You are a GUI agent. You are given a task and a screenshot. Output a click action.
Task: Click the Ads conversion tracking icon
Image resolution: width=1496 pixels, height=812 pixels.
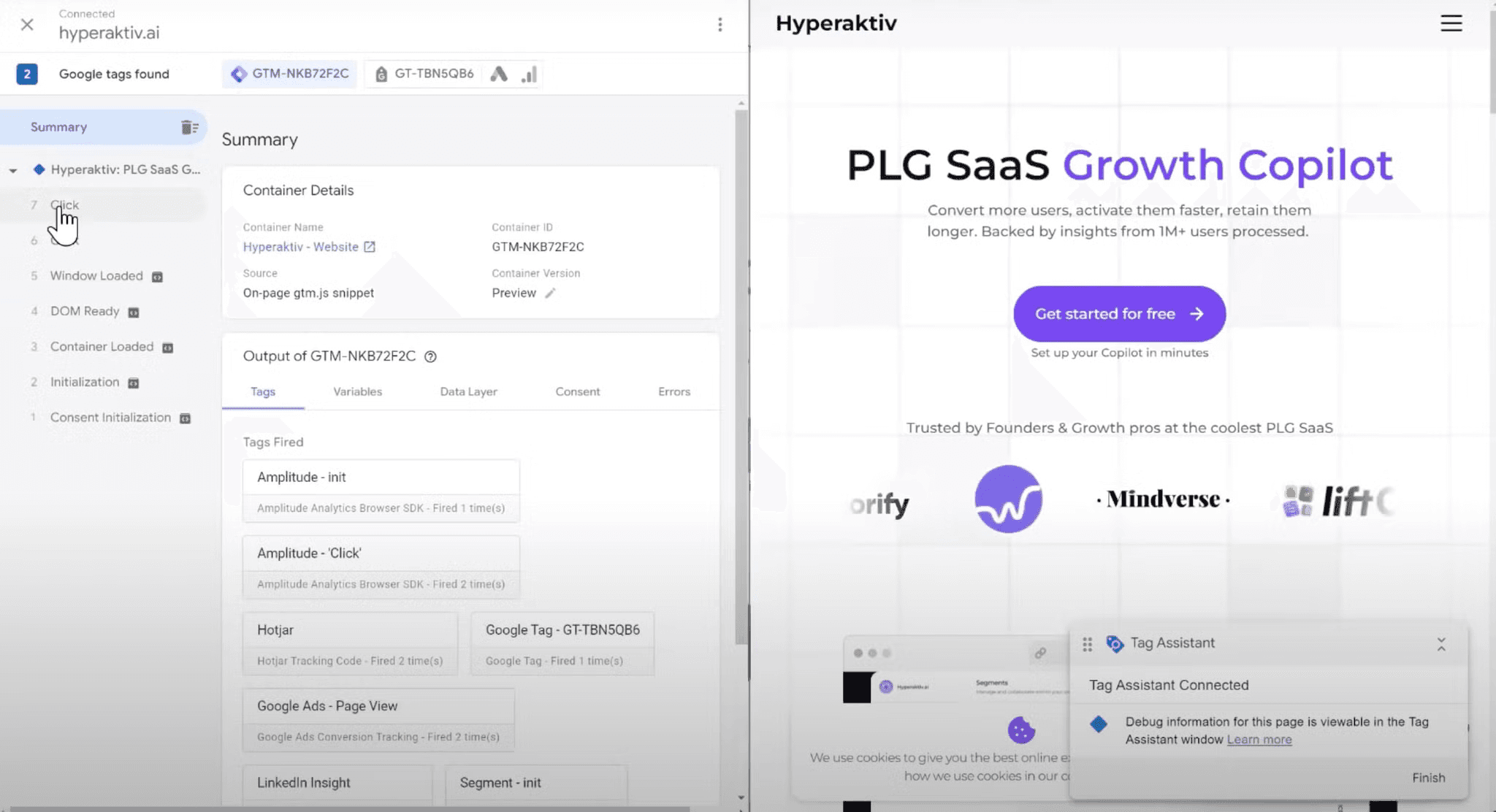tap(499, 73)
